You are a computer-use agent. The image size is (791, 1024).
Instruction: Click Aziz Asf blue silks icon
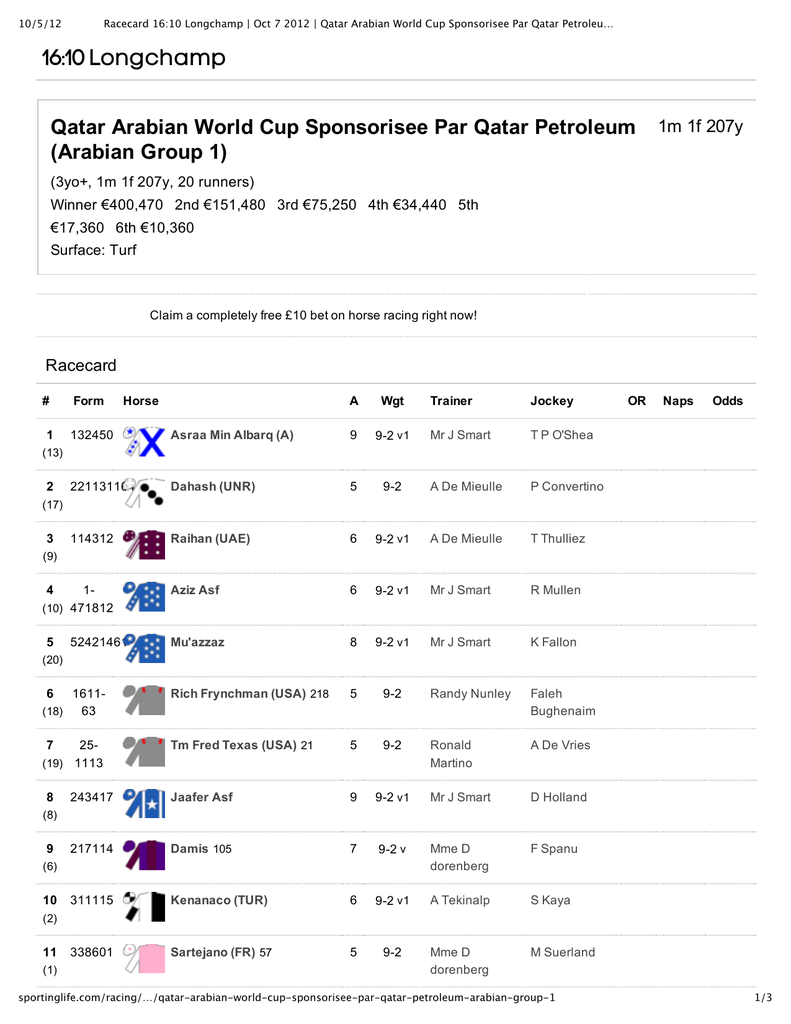click(144, 598)
